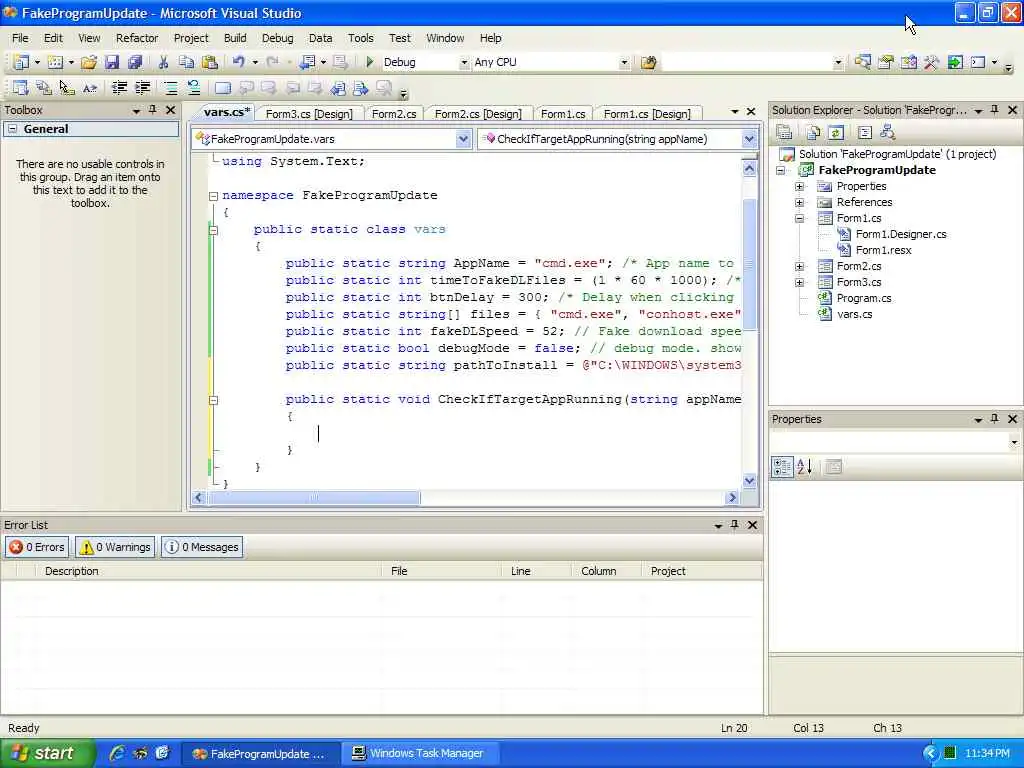1024x768 pixels.
Task: Uncomment the selected lines icon
Action: click(x=193, y=88)
